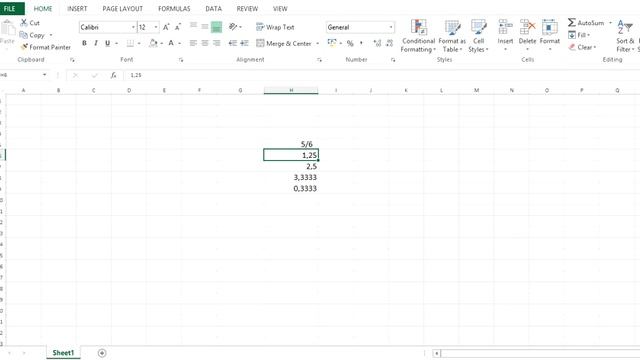Select the Sheet1 tab

[x=63, y=353]
